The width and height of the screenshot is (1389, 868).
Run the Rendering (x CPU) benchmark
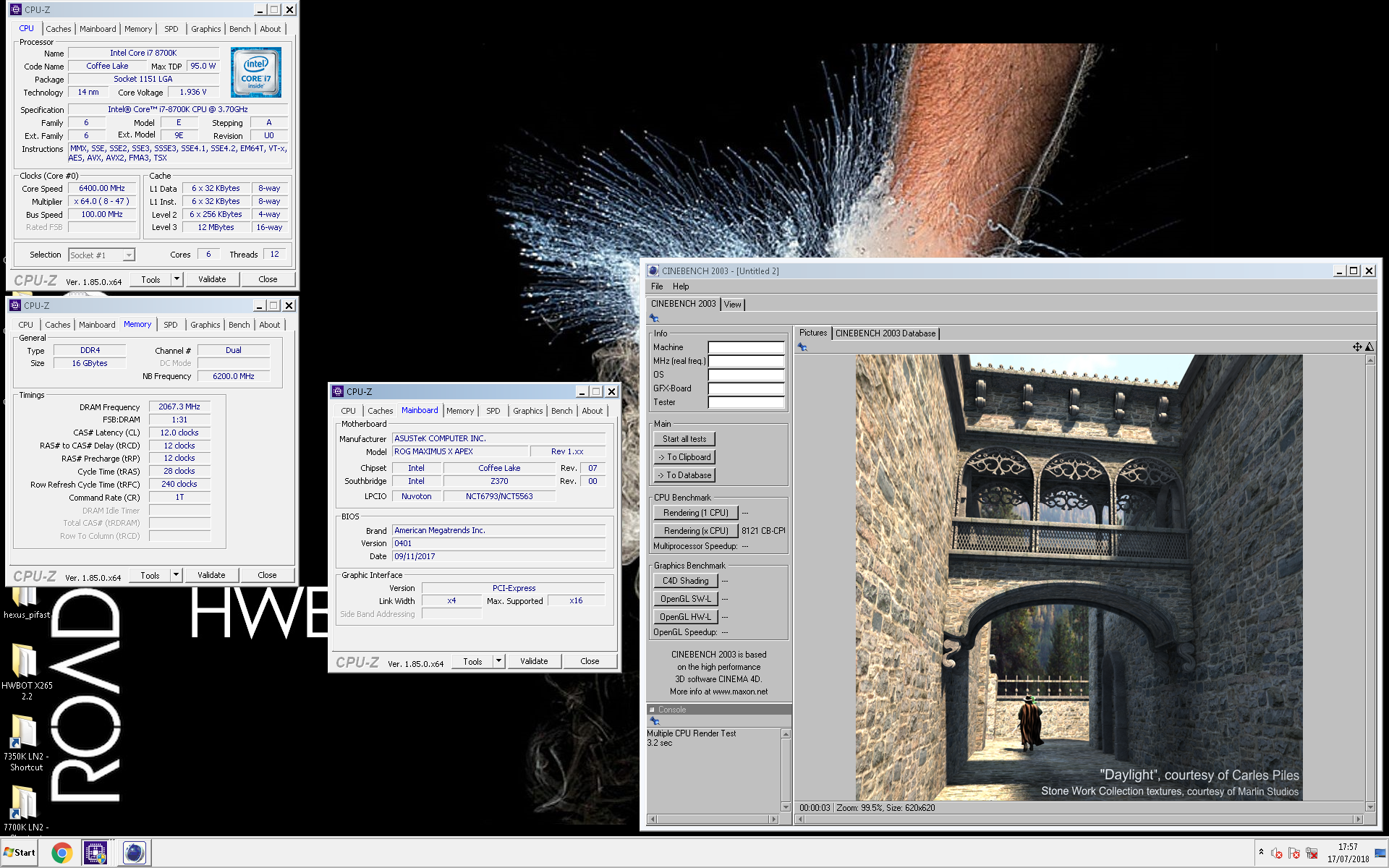pos(696,531)
